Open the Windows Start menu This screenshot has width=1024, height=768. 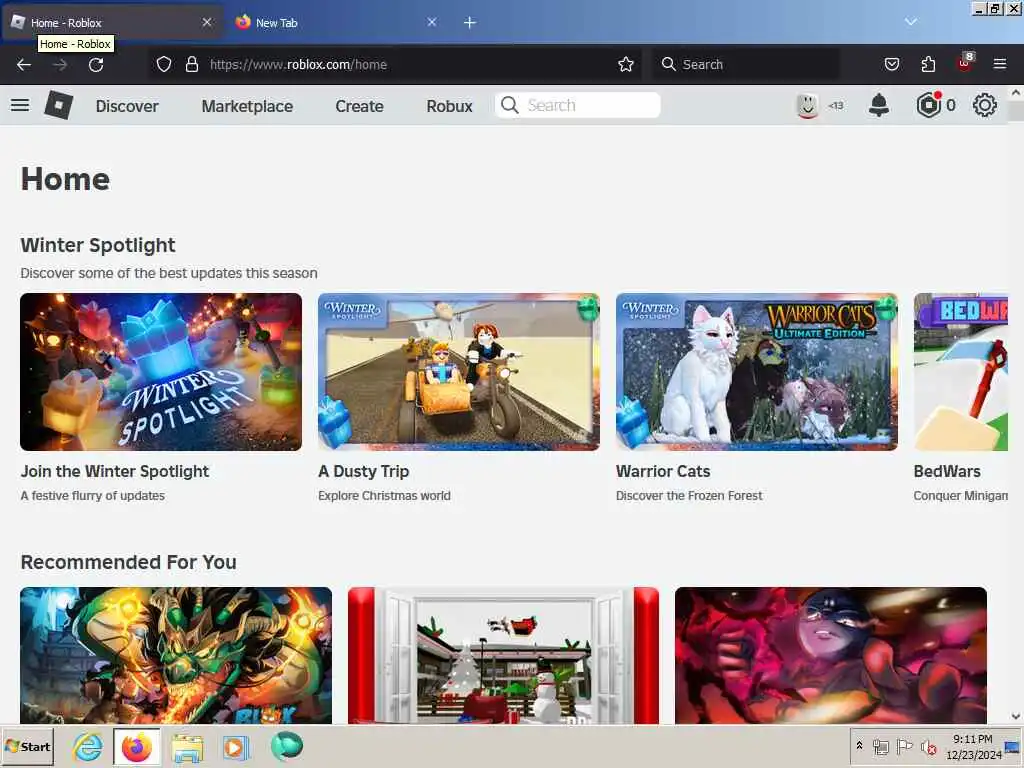pyautogui.click(x=27, y=746)
